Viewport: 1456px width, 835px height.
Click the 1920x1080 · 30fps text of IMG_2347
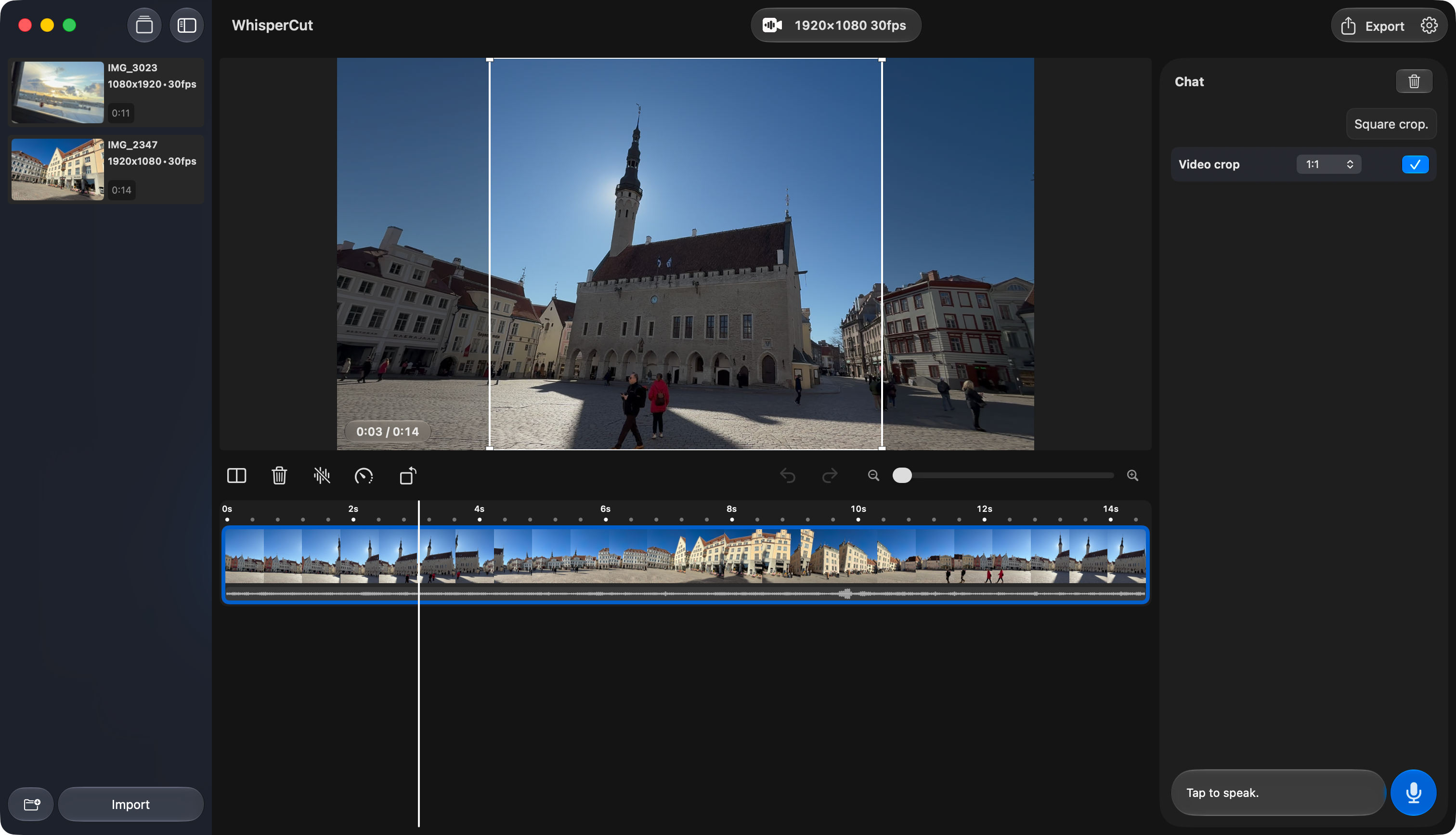click(152, 161)
